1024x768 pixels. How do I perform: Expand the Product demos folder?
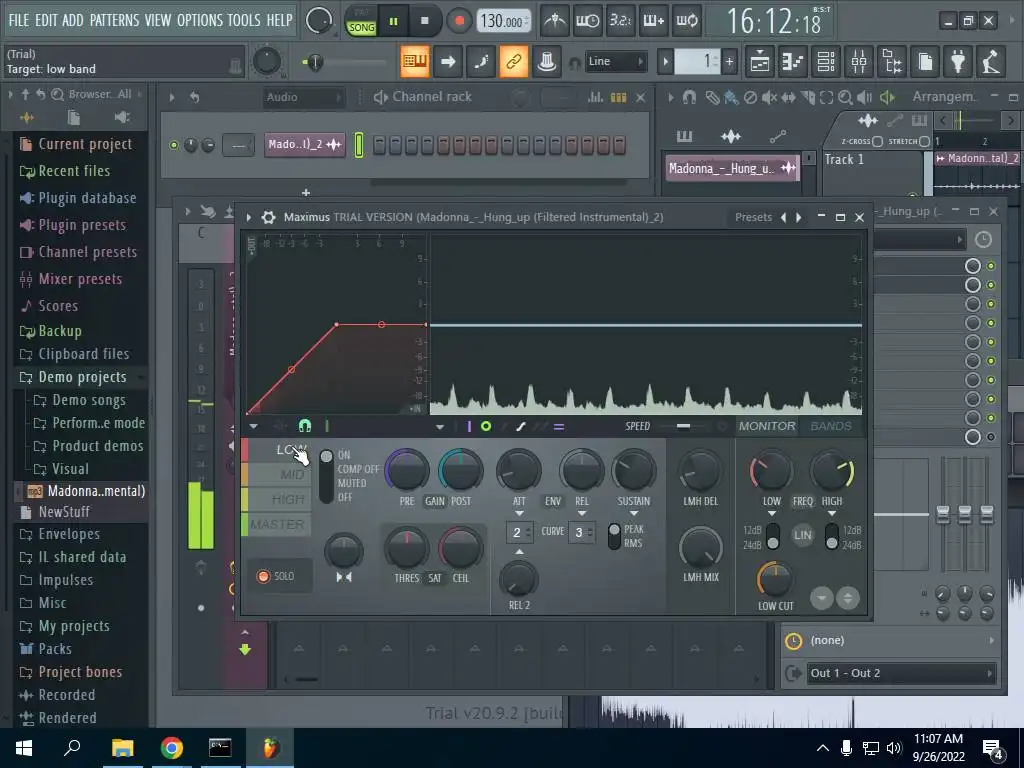tap(97, 446)
